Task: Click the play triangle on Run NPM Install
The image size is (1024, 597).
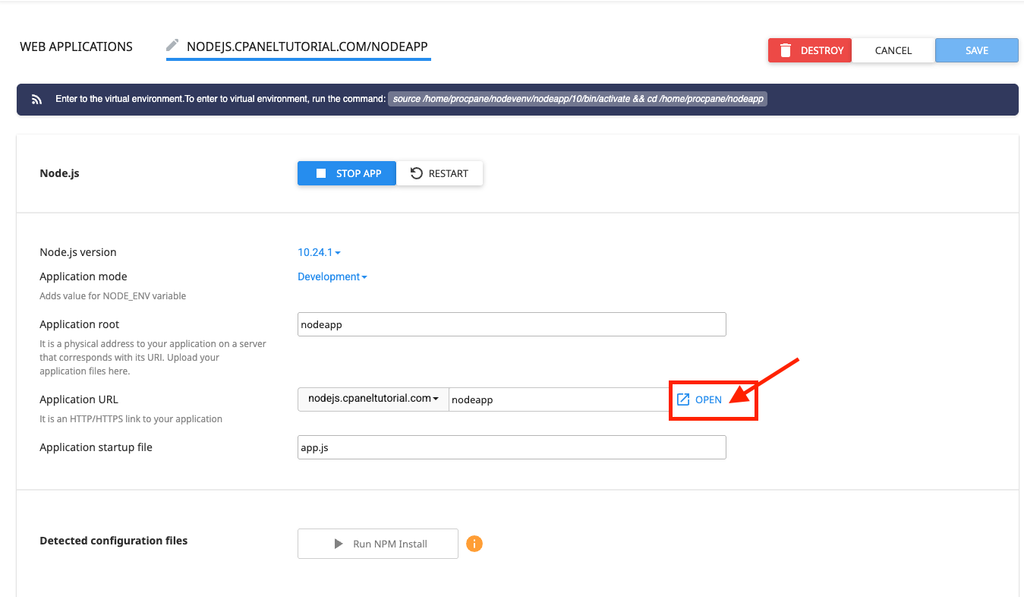Action: 338,543
